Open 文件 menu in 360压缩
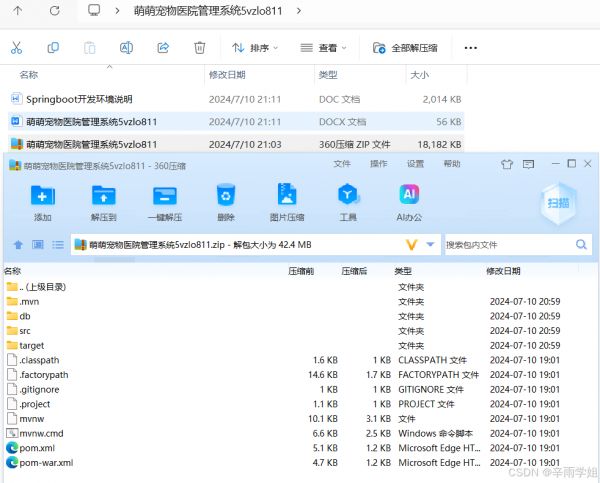The height and width of the screenshot is (483, 600). [x=342, y=164]
